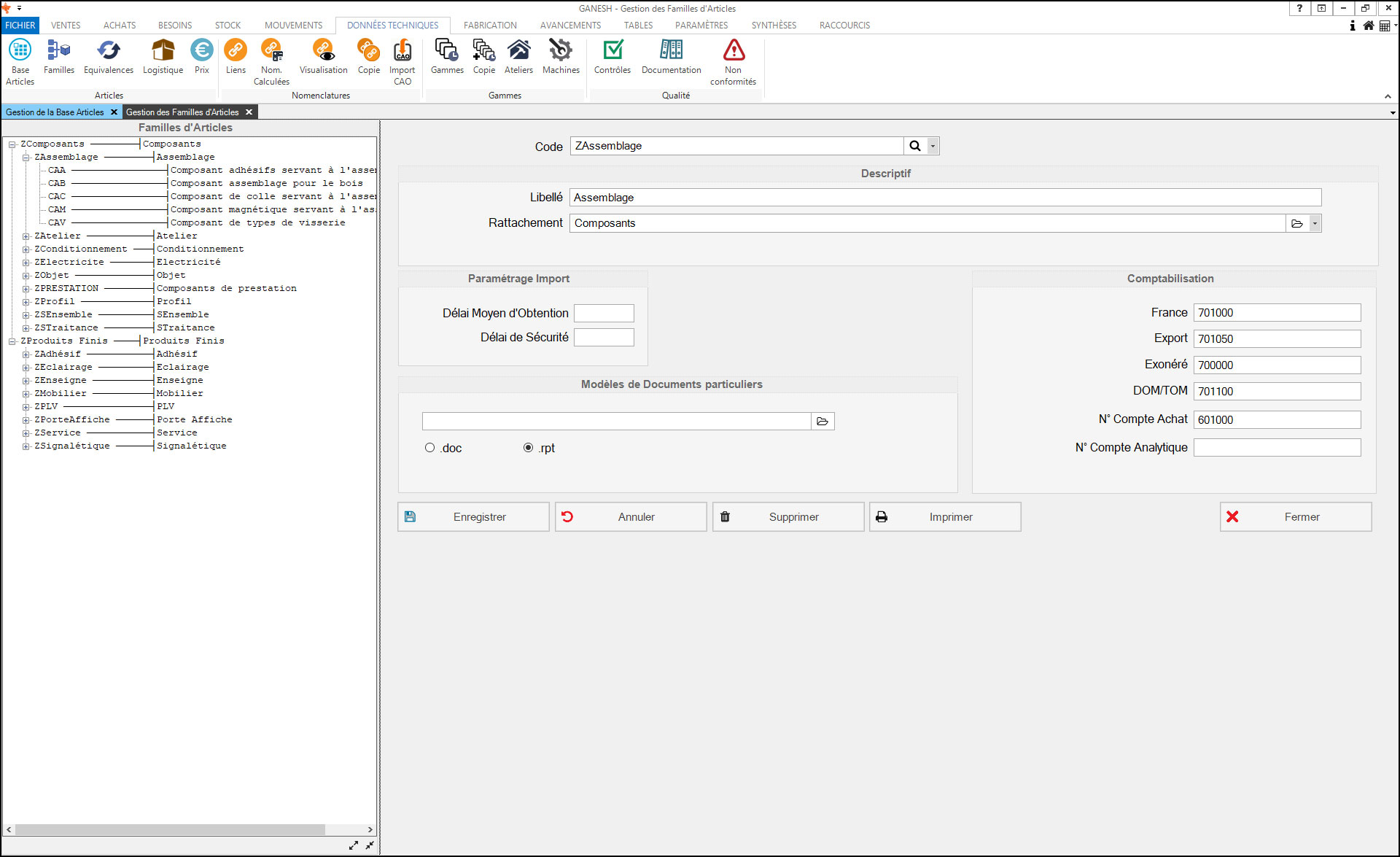Click the Equivalences icon in the ribbon

(108, 51)
